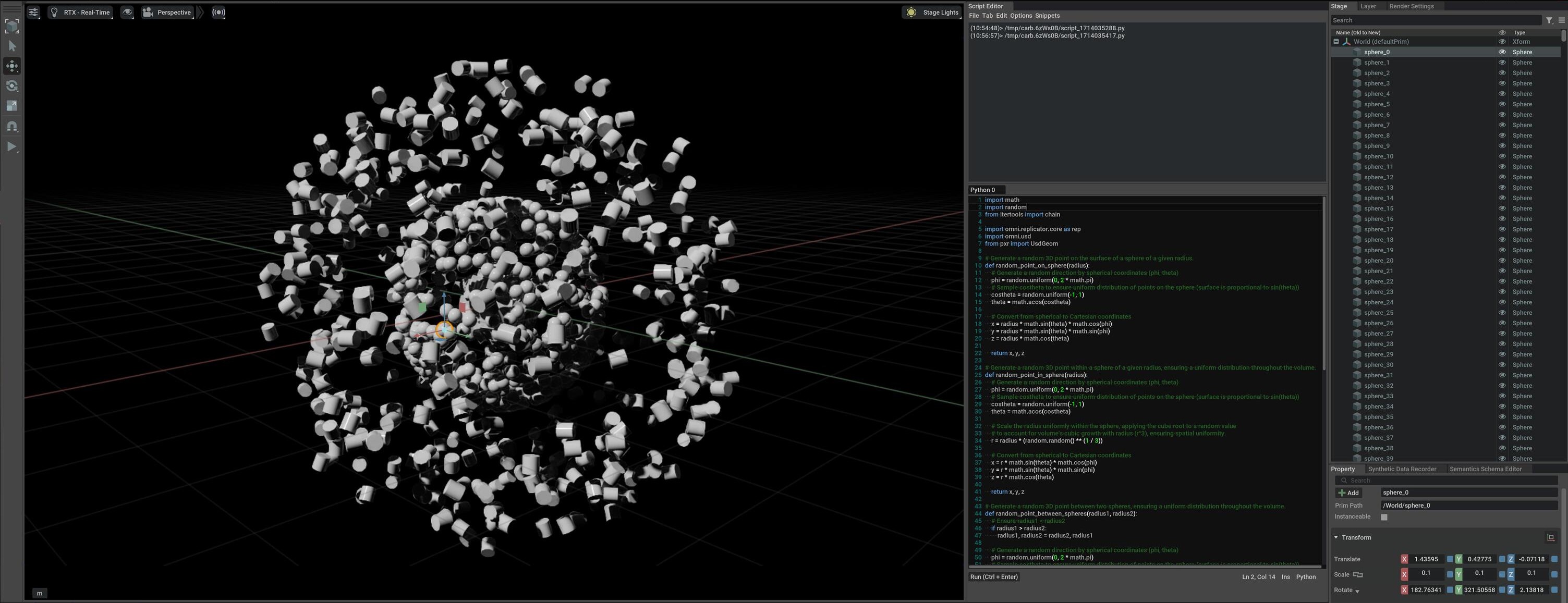The width and height of the screenshot is (1568, 603).
Task: Open viewport settings sliders icon
Action: [33, 12]
